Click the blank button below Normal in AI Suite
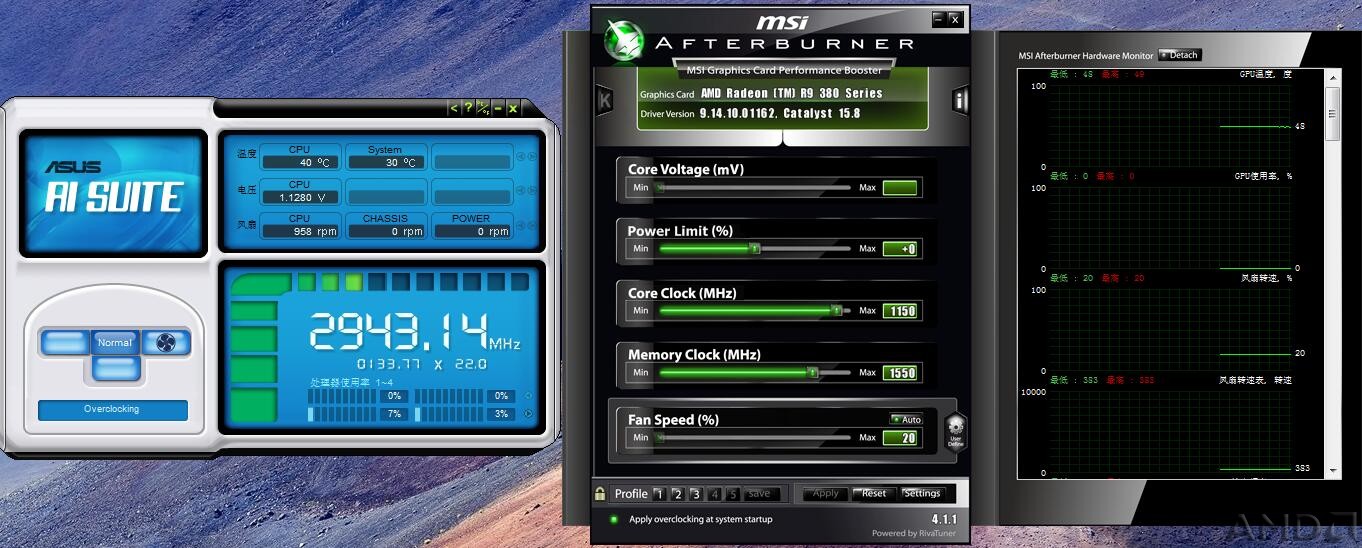 [x=114, y=368]
